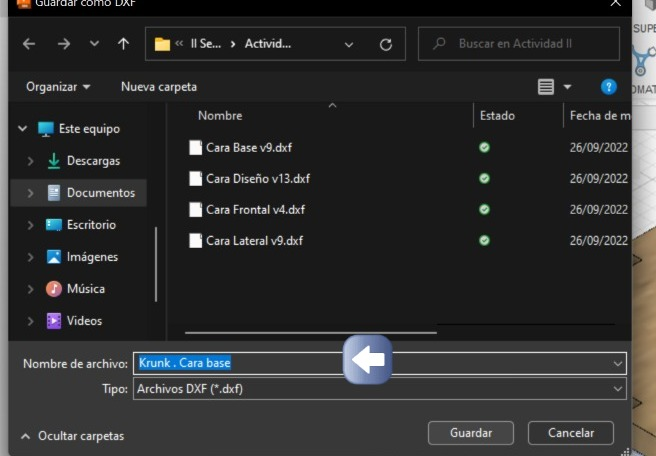This screenshot has height=456, width=656.
Task: Expand the Imágenes folder node
Action: [x=31, y=257]
